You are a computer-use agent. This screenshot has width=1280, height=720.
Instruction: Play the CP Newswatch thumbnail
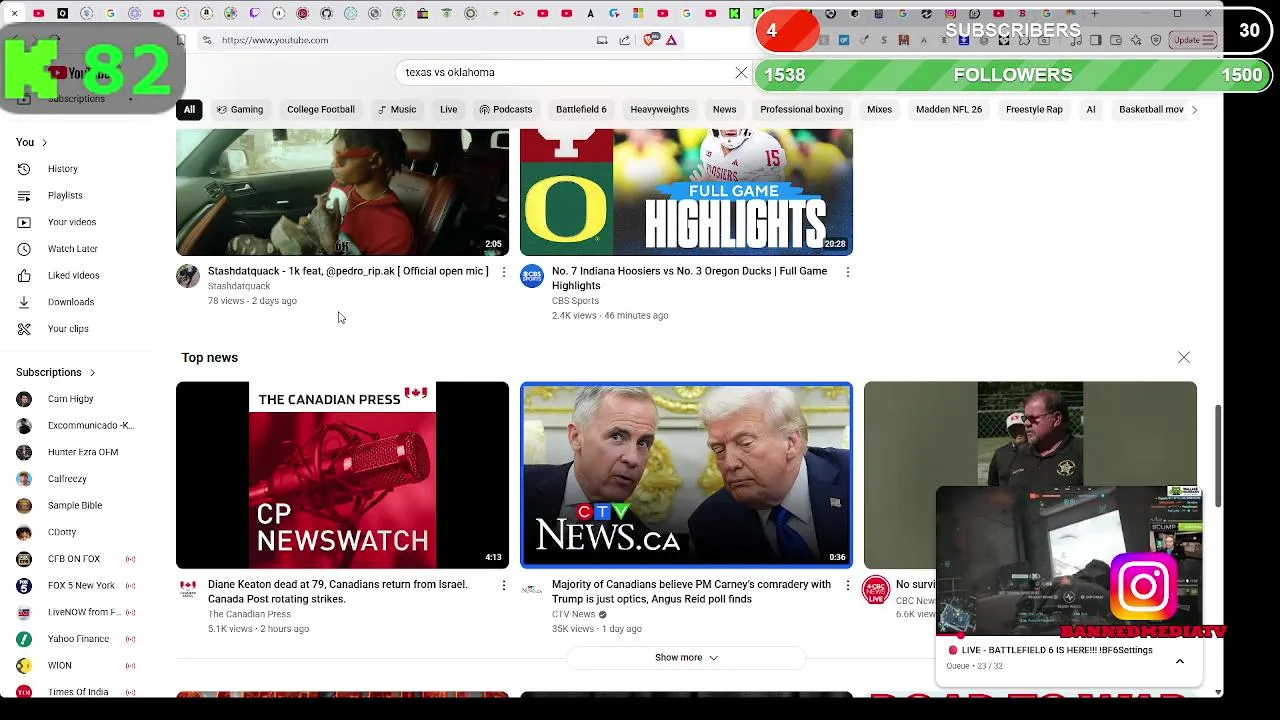pyautogui.click(x=342, y=475)
